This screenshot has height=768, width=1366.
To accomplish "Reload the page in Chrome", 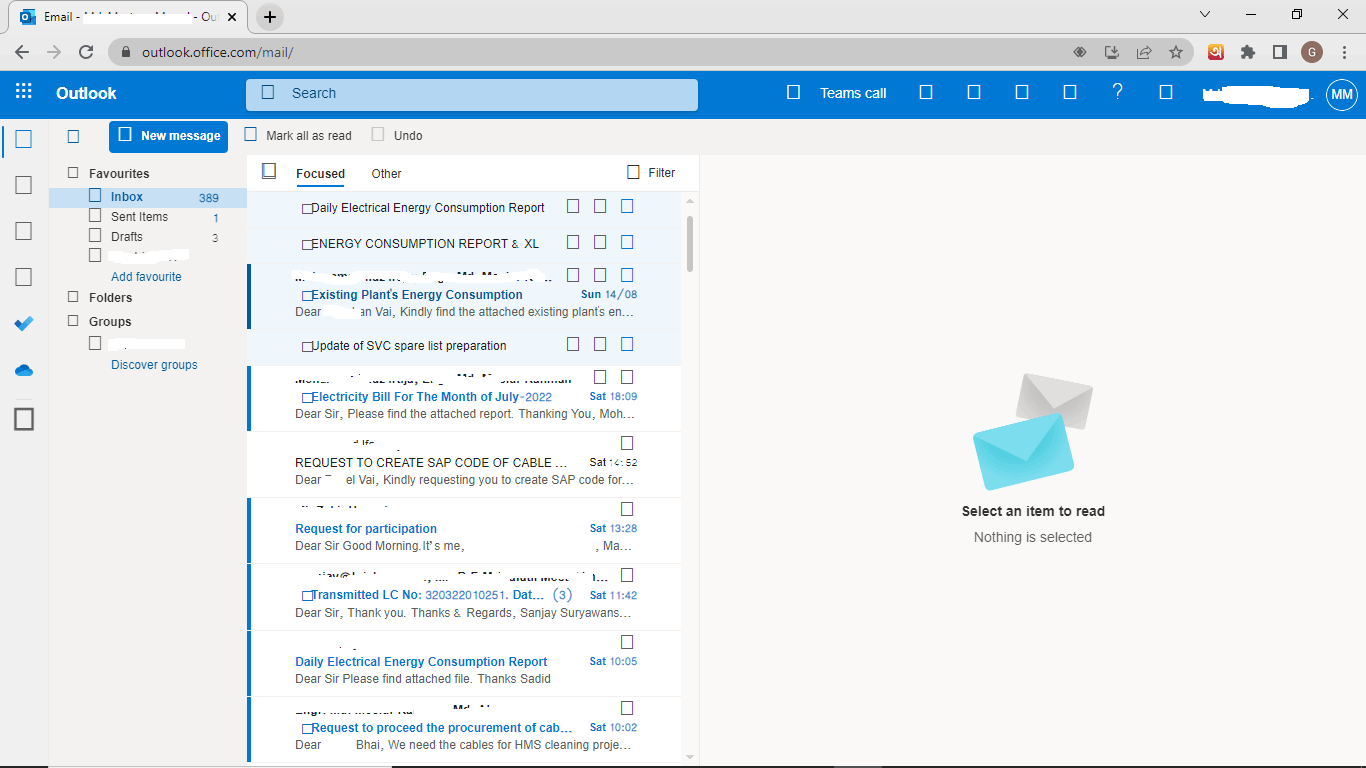I will point(86,52).
